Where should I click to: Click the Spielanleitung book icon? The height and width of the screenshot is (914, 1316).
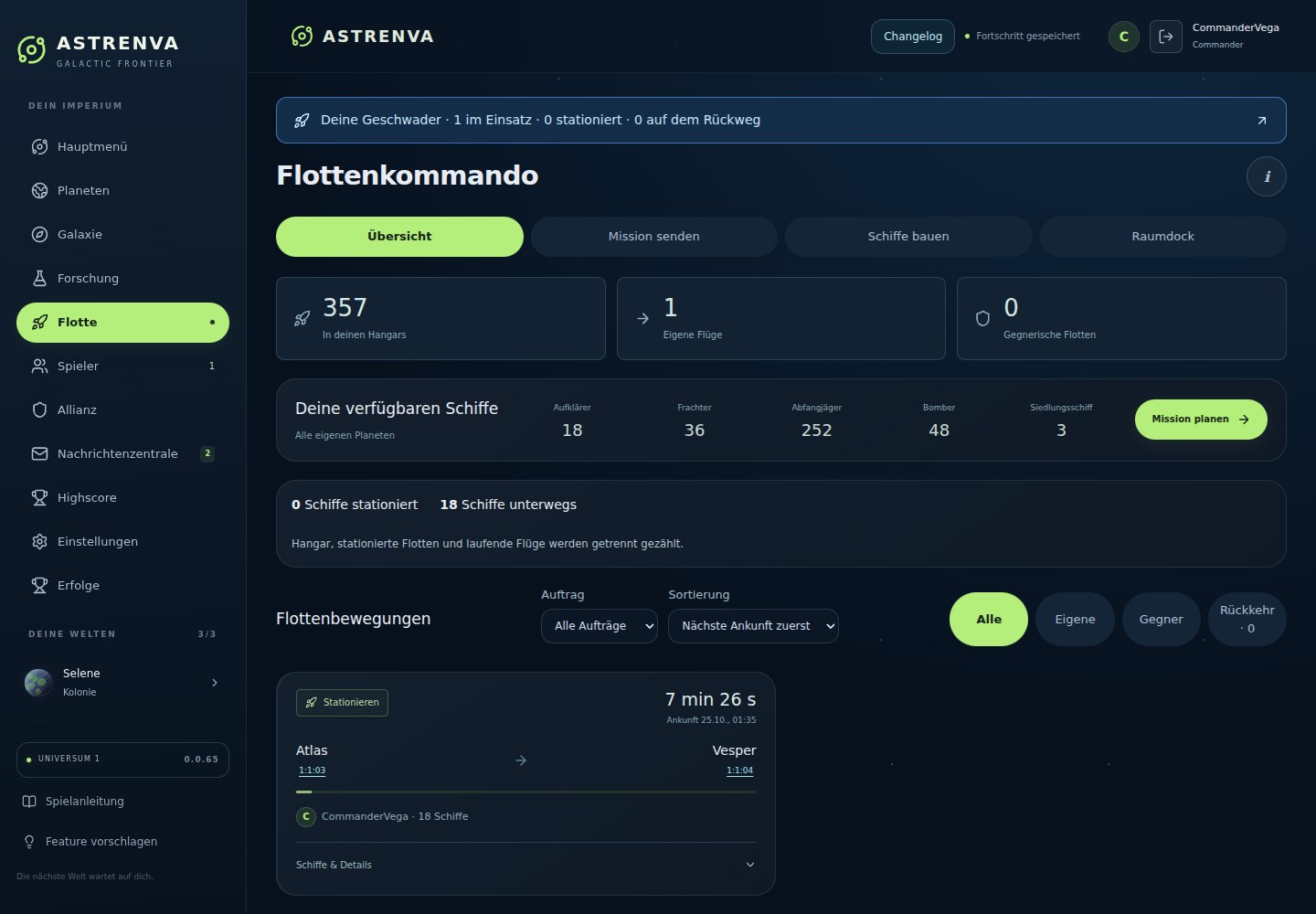pos(29,801)
